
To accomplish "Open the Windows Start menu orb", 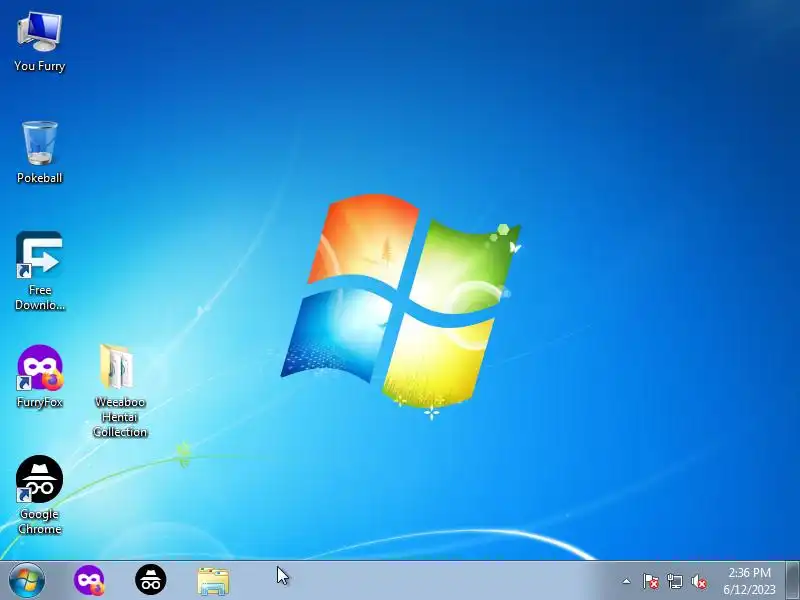I will 27,580.
